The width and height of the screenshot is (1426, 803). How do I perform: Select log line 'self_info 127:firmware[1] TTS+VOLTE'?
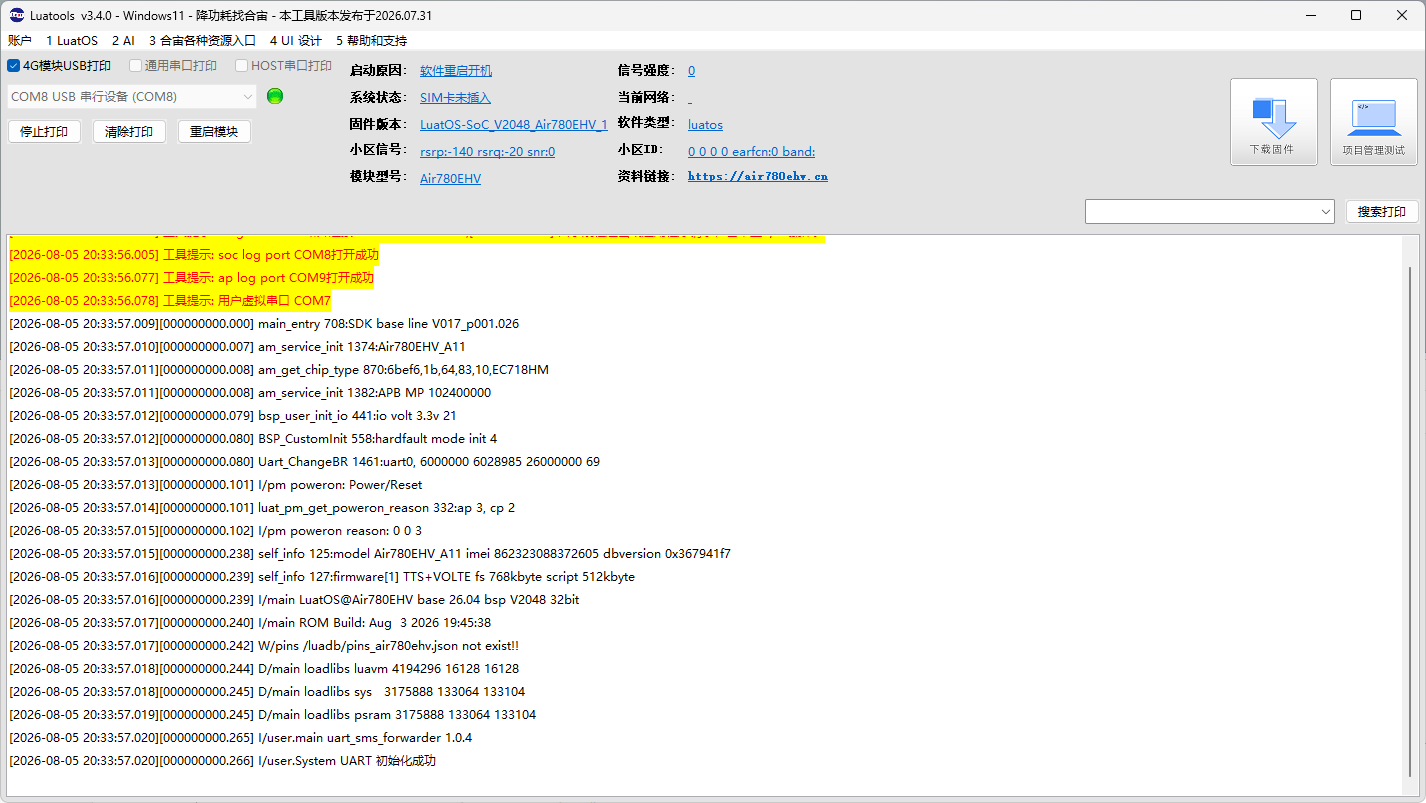click(x=322, y=577)
